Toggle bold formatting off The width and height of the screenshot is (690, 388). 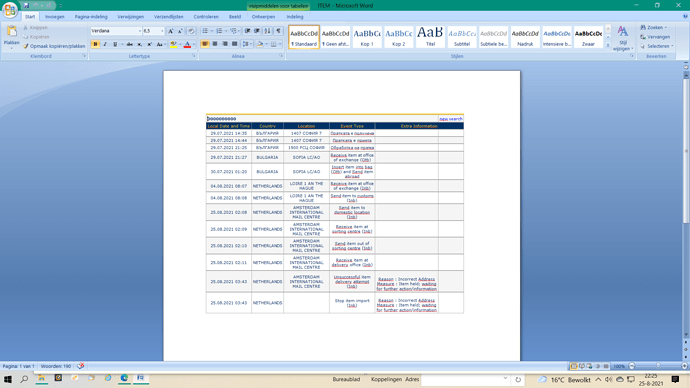coord(95,44)
